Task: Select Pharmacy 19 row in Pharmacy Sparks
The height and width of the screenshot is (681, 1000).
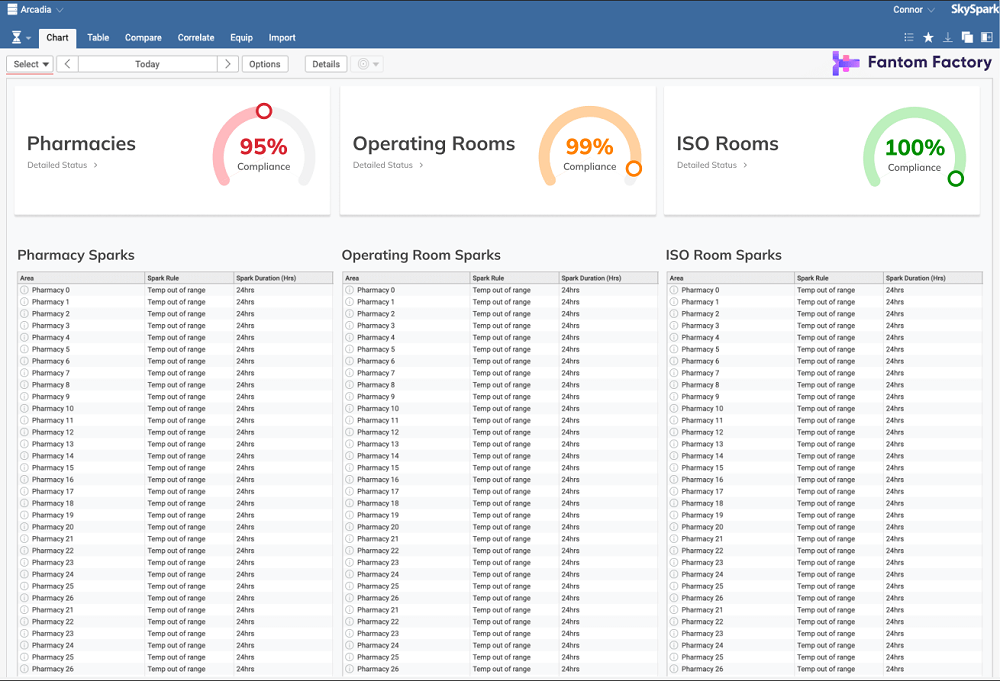Action: click(175, 515)
